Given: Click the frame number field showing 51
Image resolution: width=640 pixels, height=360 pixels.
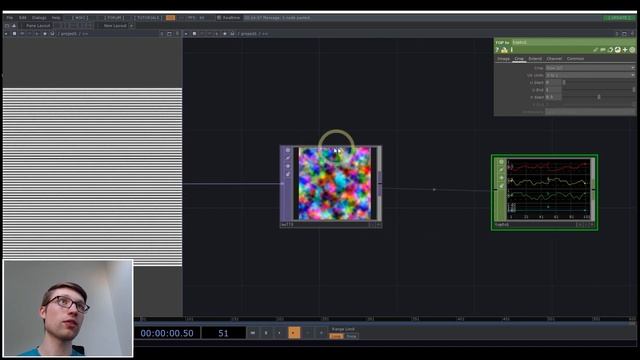Looking at the screenshot, I should (x=223, y=333).
